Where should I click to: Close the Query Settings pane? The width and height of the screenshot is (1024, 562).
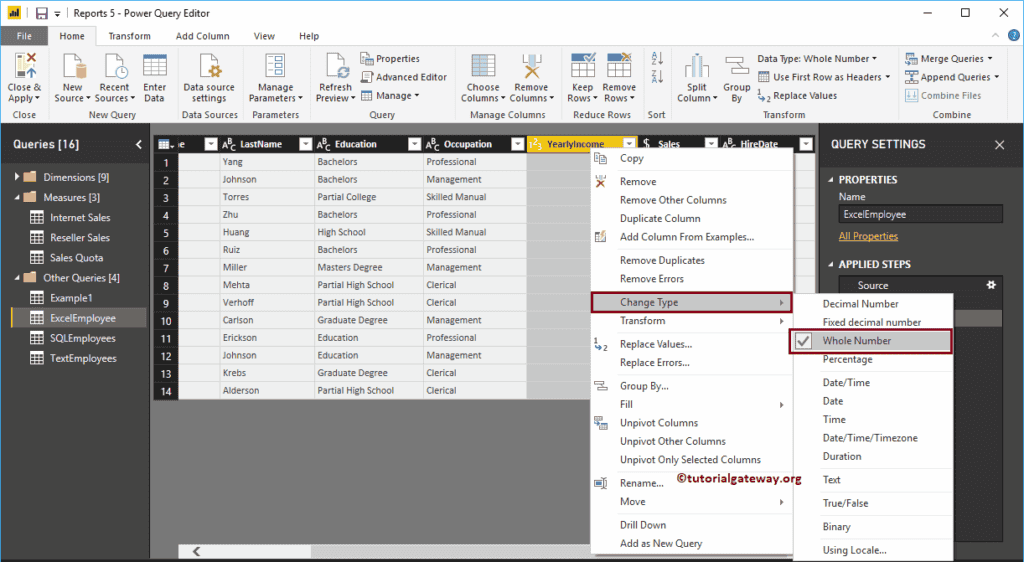pyautogui.click(x=999, y=145)
